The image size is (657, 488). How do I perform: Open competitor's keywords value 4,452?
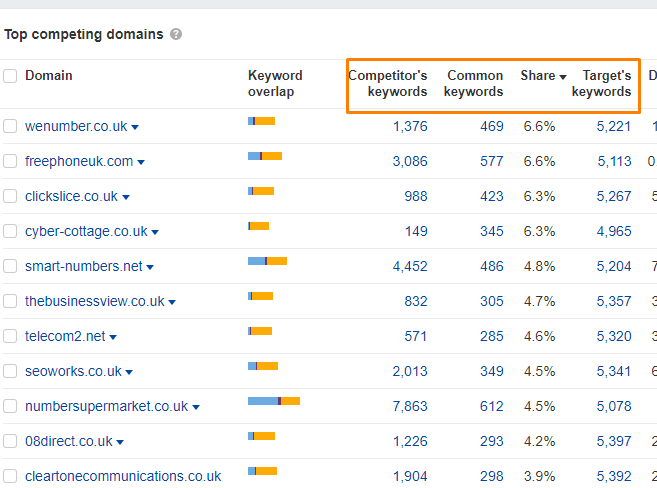pyautogui.click(x=410, y=266)
